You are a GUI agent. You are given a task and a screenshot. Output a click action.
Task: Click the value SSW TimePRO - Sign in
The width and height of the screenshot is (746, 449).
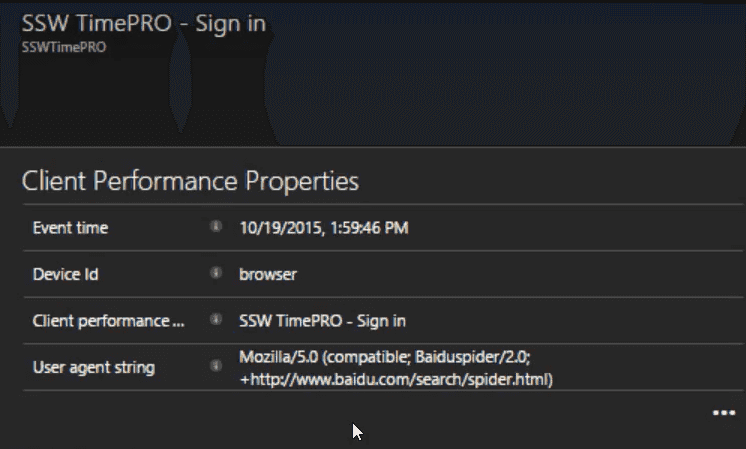click(x=322, y=321)
